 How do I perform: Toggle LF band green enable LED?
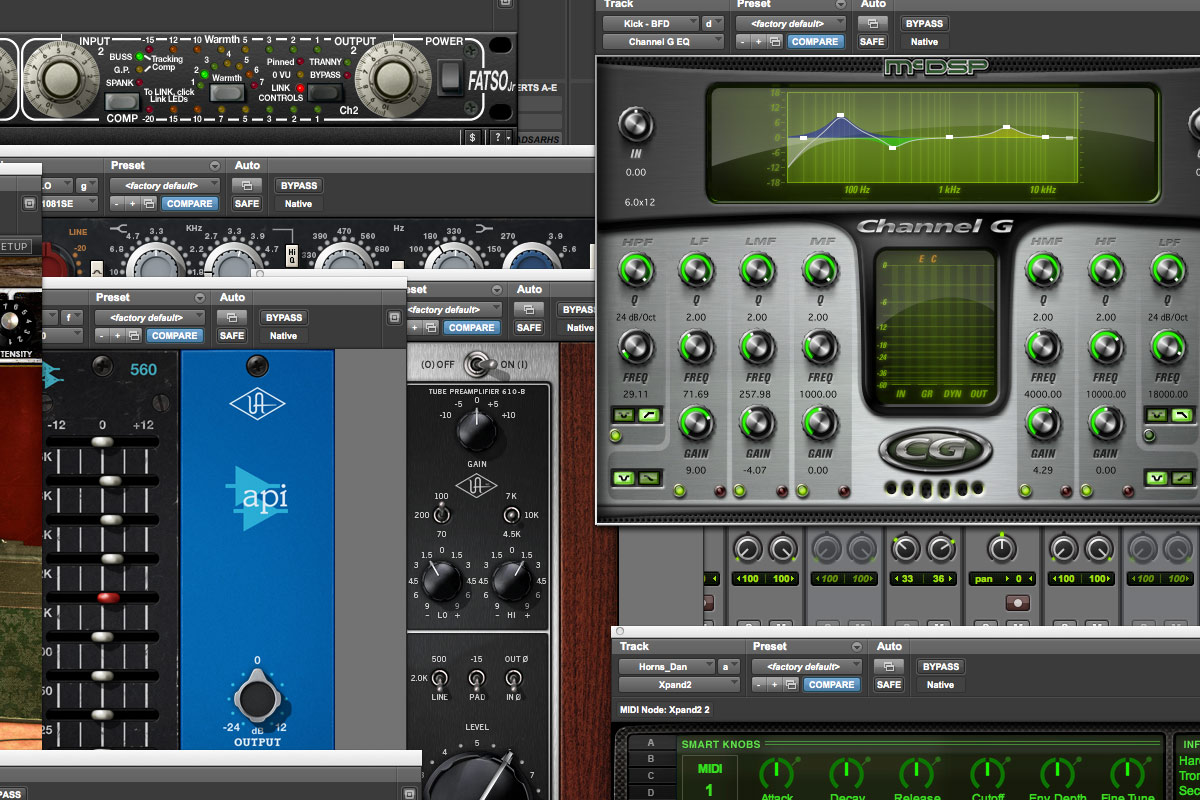click(x=680, y=491)
